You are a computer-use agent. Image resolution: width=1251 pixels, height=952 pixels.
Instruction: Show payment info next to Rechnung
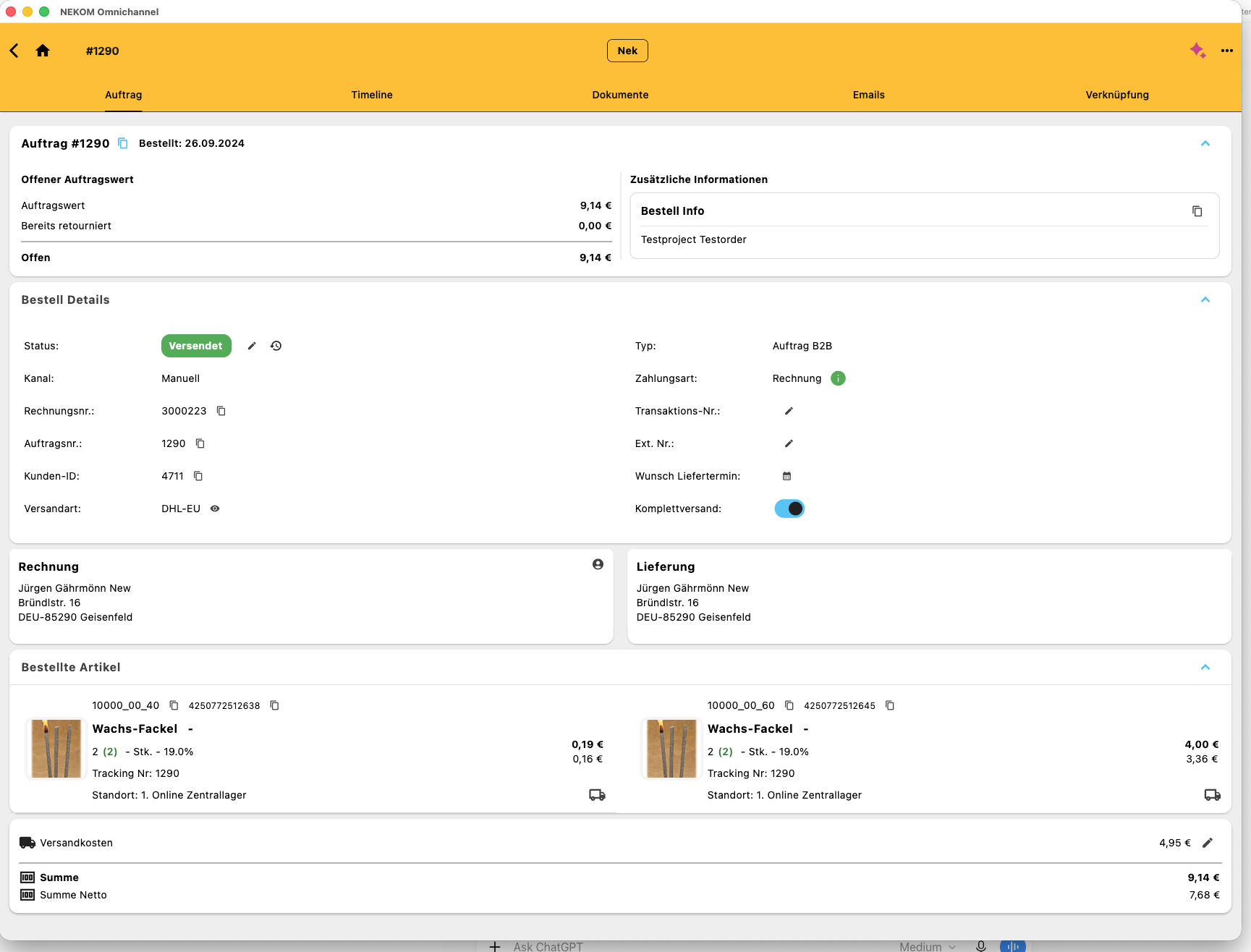coord(838,378)
